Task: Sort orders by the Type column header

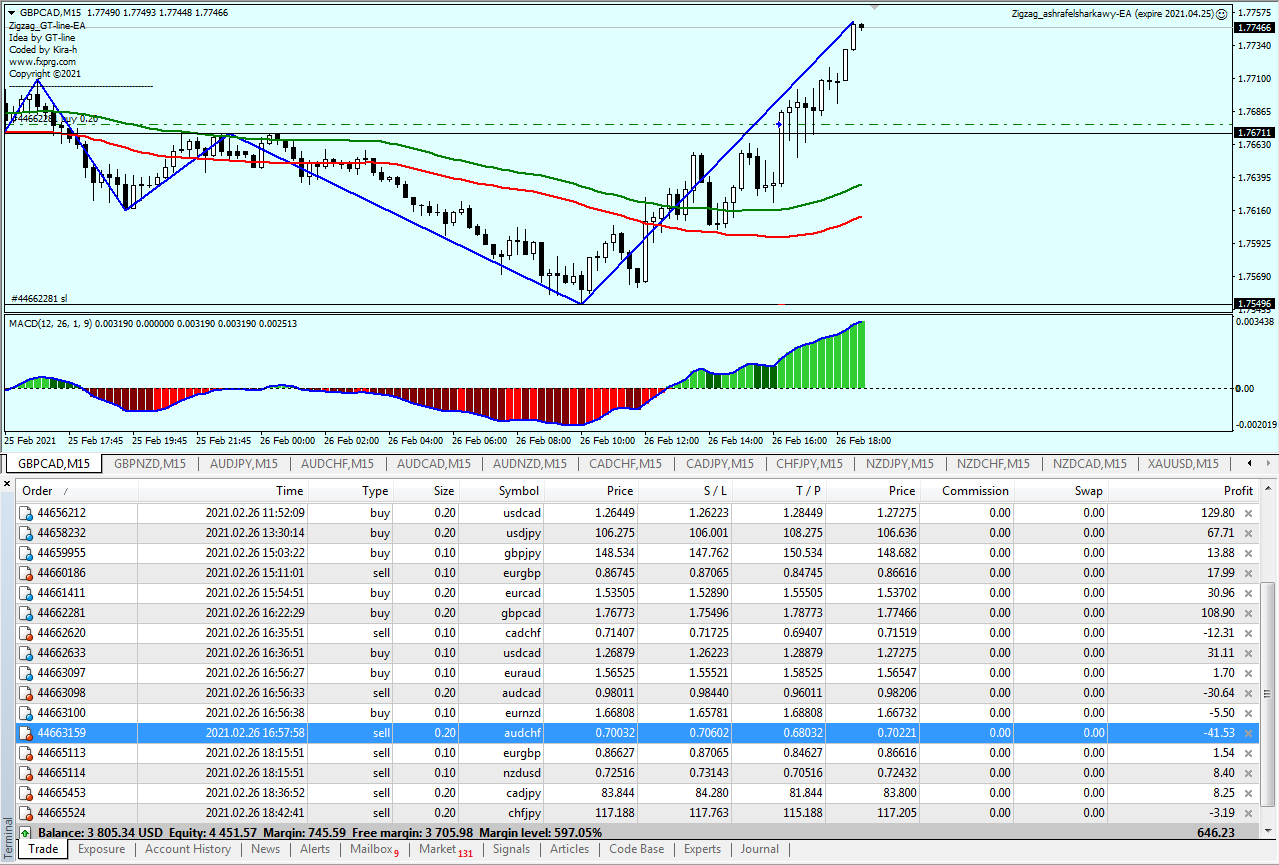Action: point(351,491)
